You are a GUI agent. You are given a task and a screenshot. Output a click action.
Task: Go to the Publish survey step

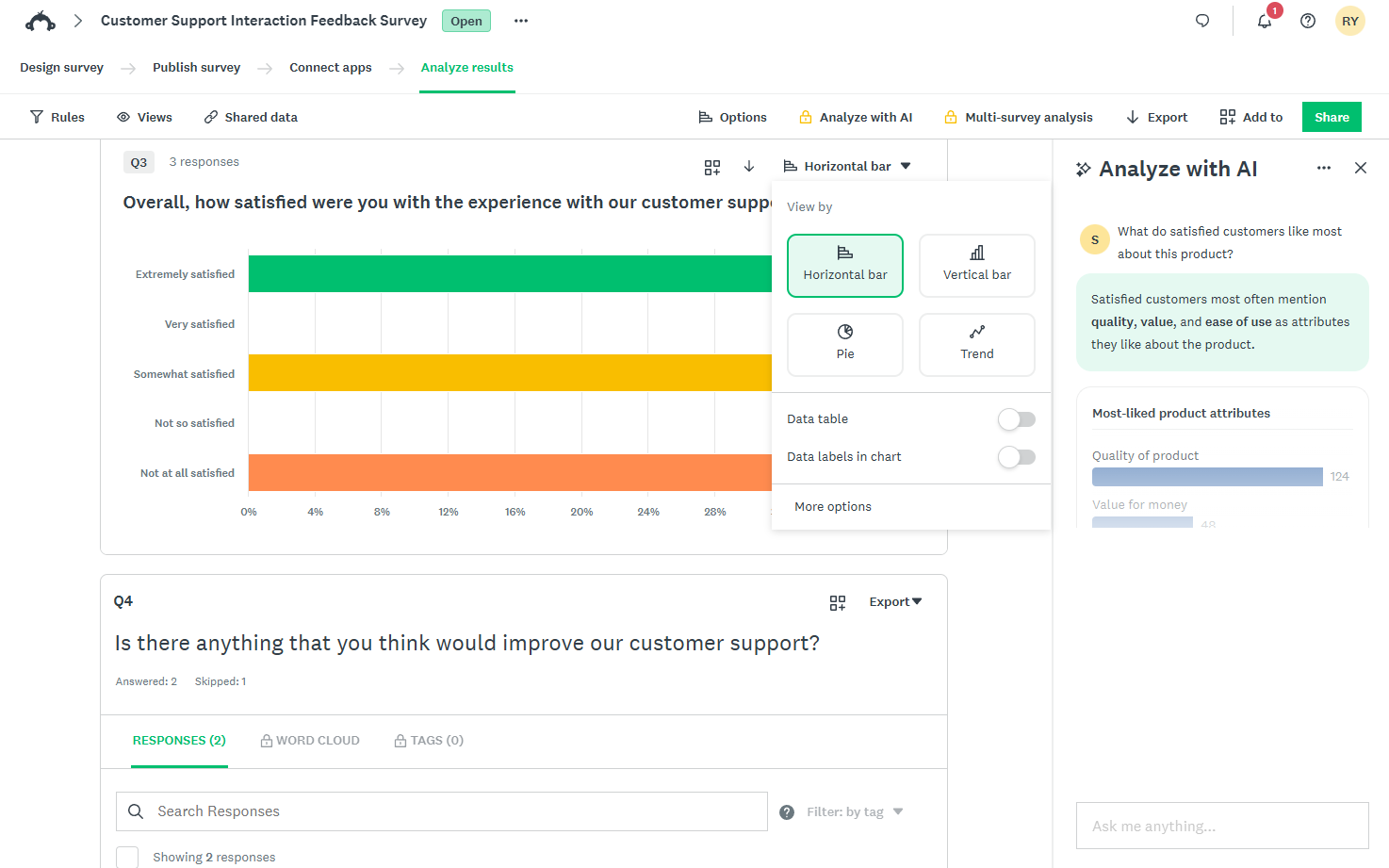tap(196, 67)
